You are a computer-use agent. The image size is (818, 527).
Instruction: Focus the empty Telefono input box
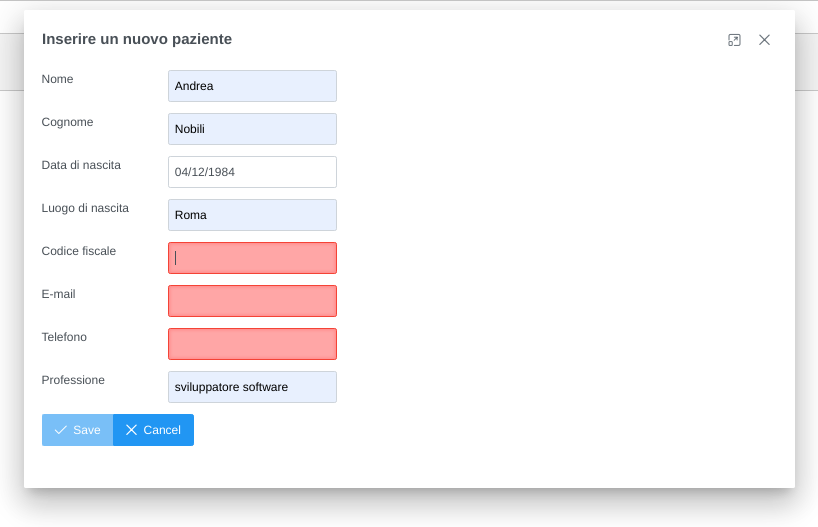pyautogui.click(x=252, y=344)
